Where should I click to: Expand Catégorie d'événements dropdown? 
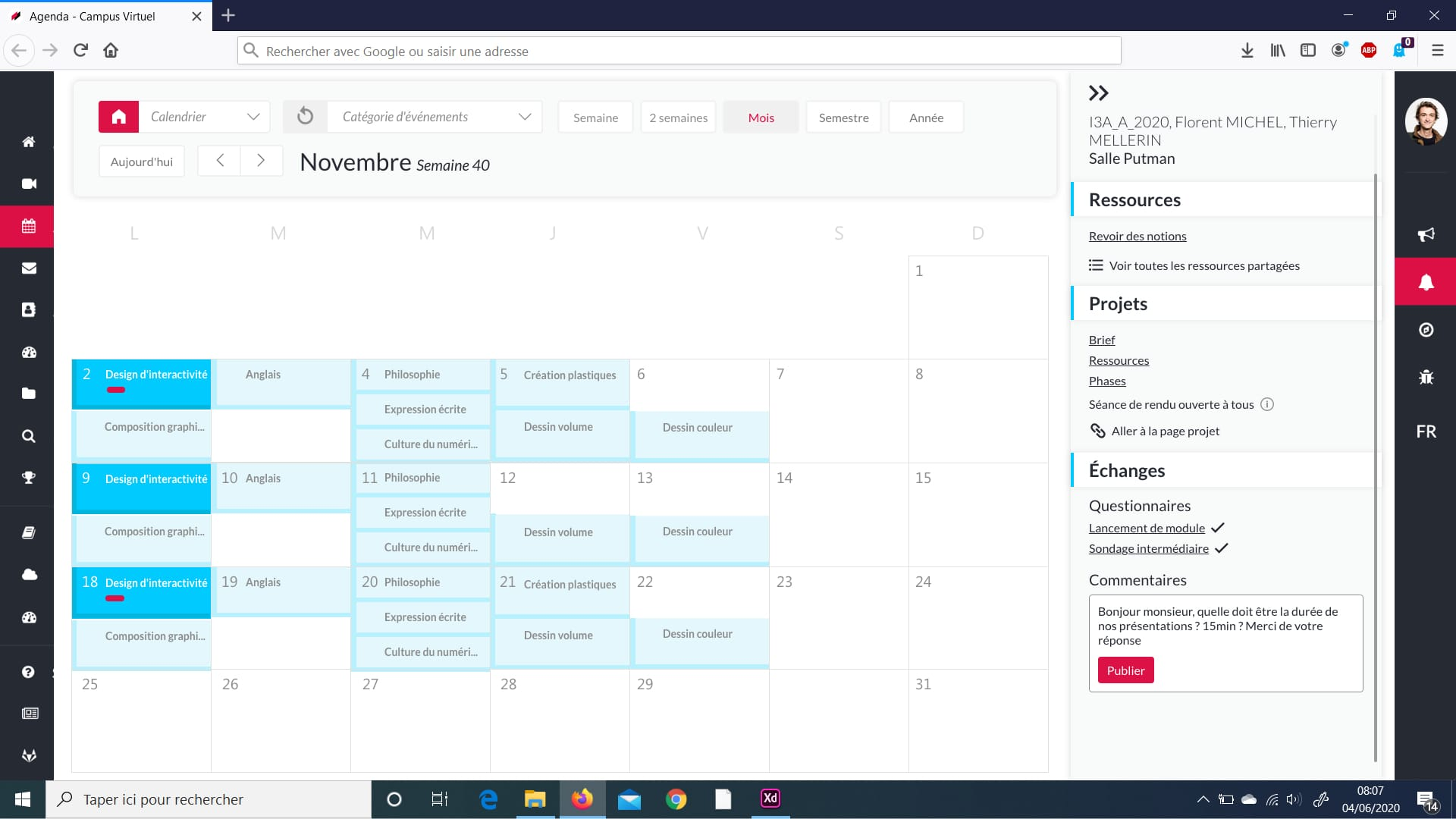[x=435, y=117]
